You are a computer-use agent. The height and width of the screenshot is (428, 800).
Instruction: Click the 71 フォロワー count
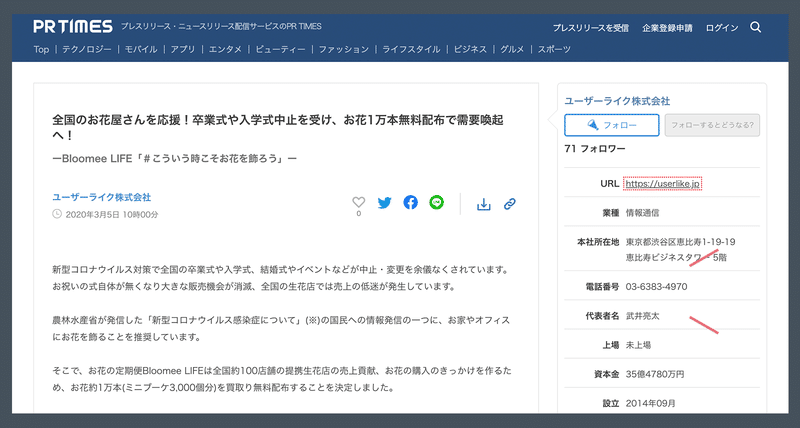[595, 148]
